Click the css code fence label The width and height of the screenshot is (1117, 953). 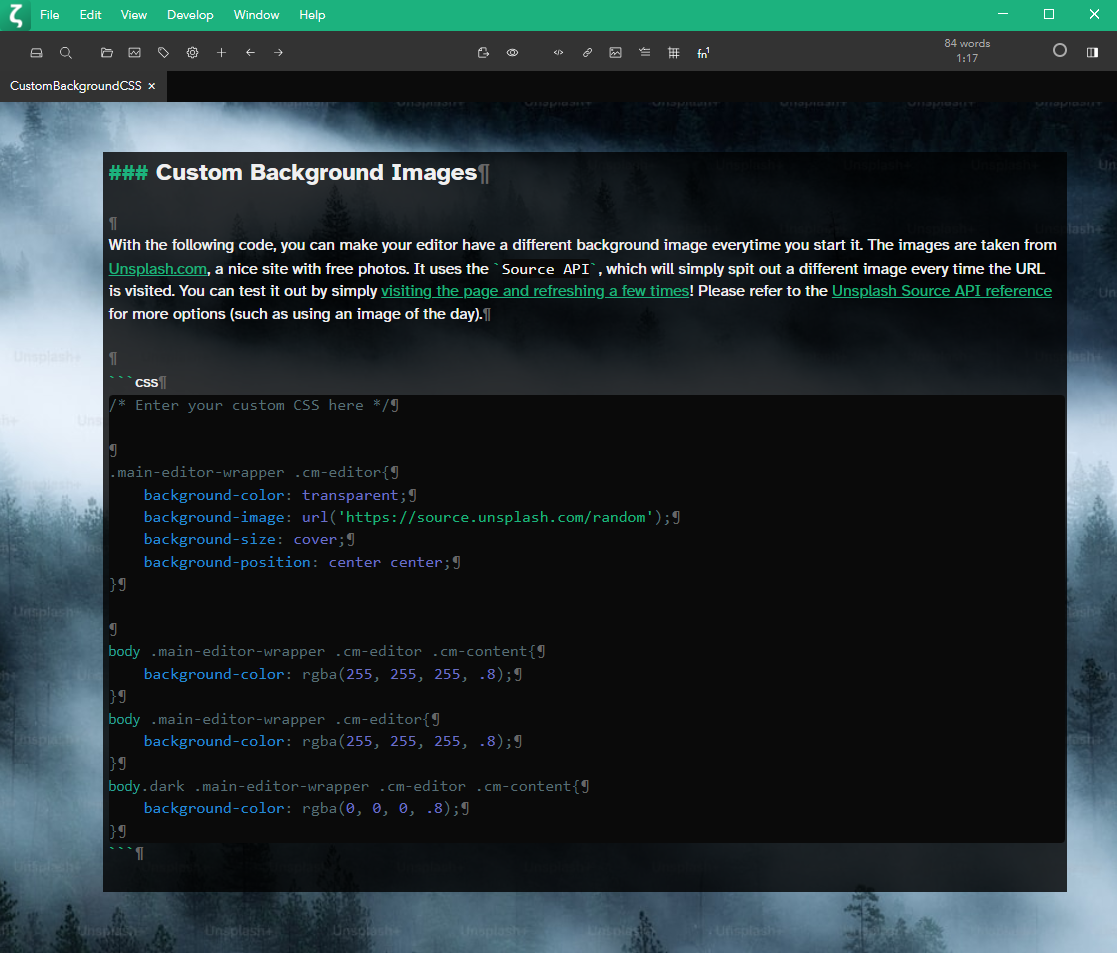pos(147,382)
